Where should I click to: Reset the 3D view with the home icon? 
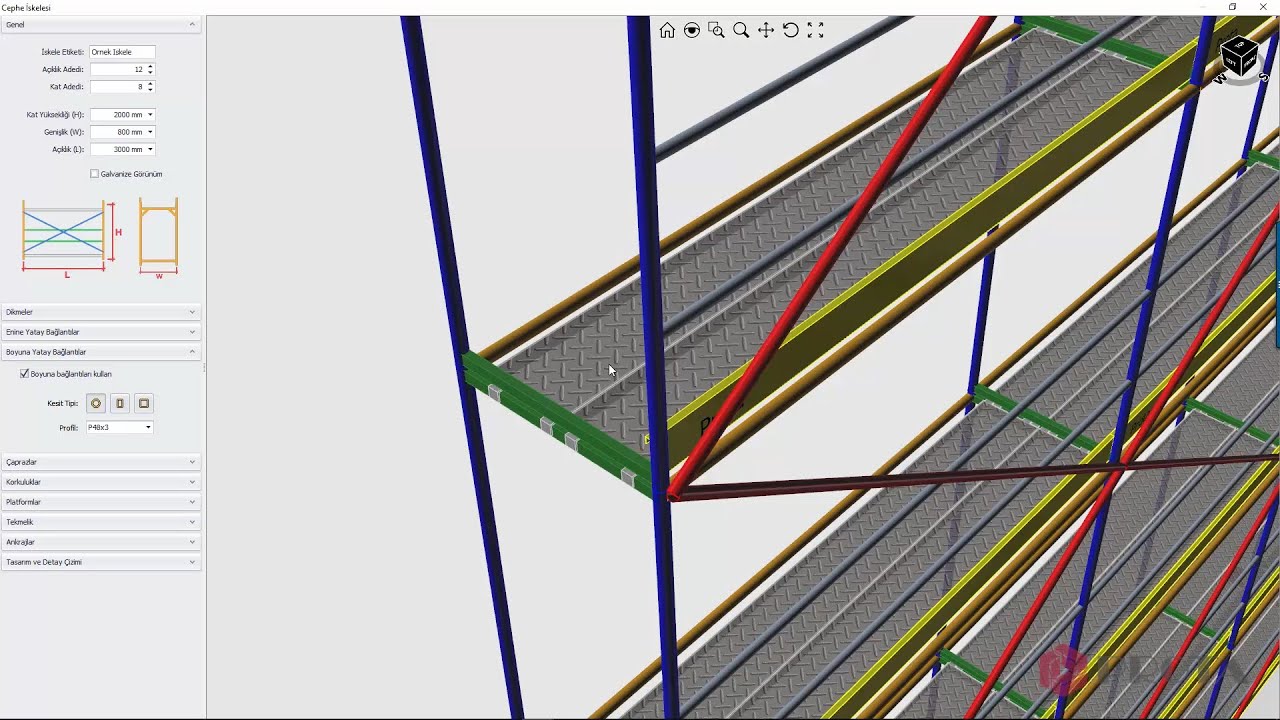(667, 30)
